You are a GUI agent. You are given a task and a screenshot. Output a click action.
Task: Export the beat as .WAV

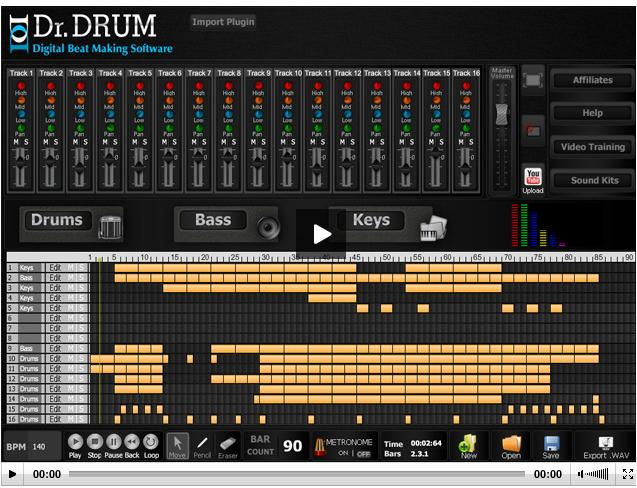click(606, 447)
